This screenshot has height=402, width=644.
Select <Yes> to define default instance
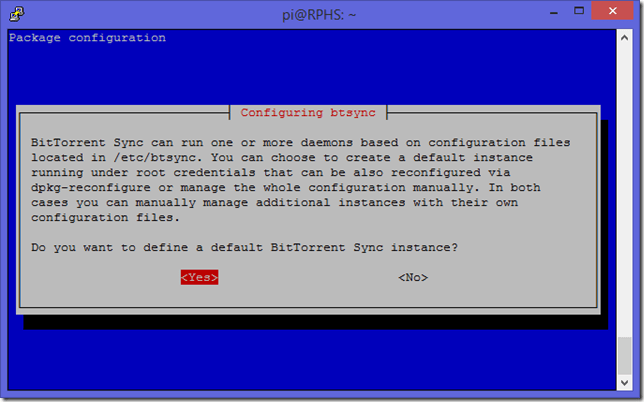click(x=199, y=277)
